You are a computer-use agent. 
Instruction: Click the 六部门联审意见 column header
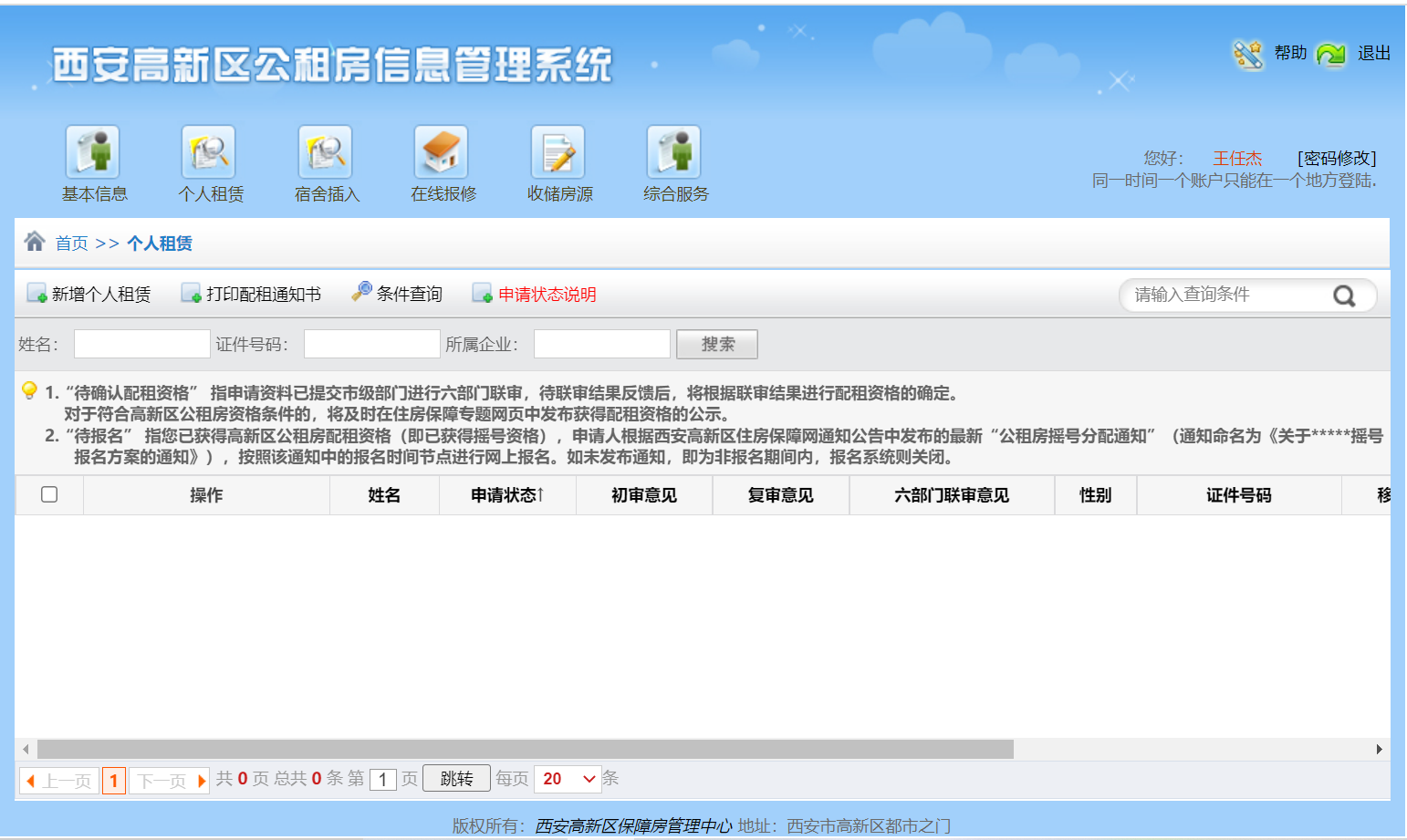coord(952,495)
